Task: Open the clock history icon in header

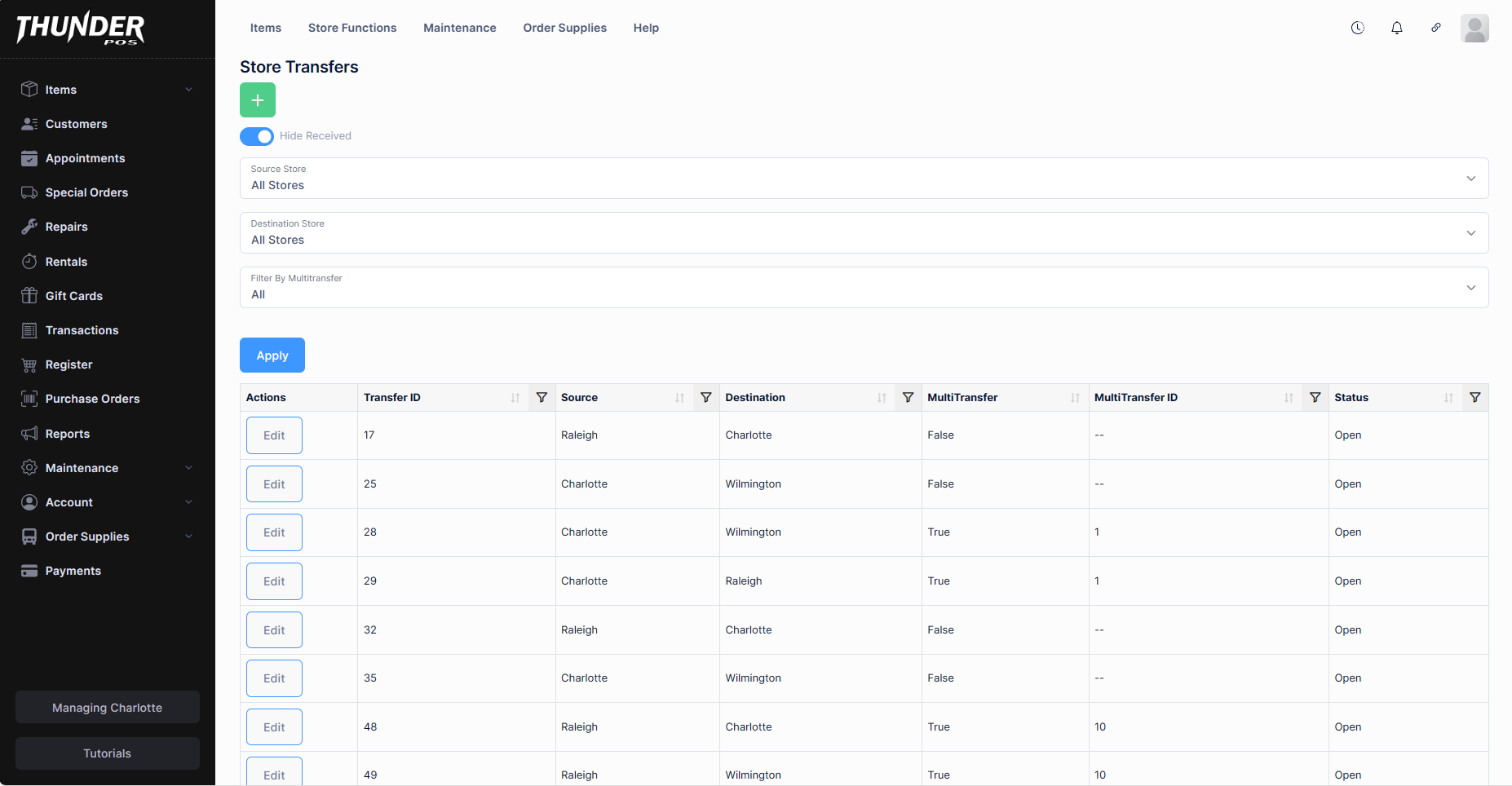Action: tap(1357, 28)
